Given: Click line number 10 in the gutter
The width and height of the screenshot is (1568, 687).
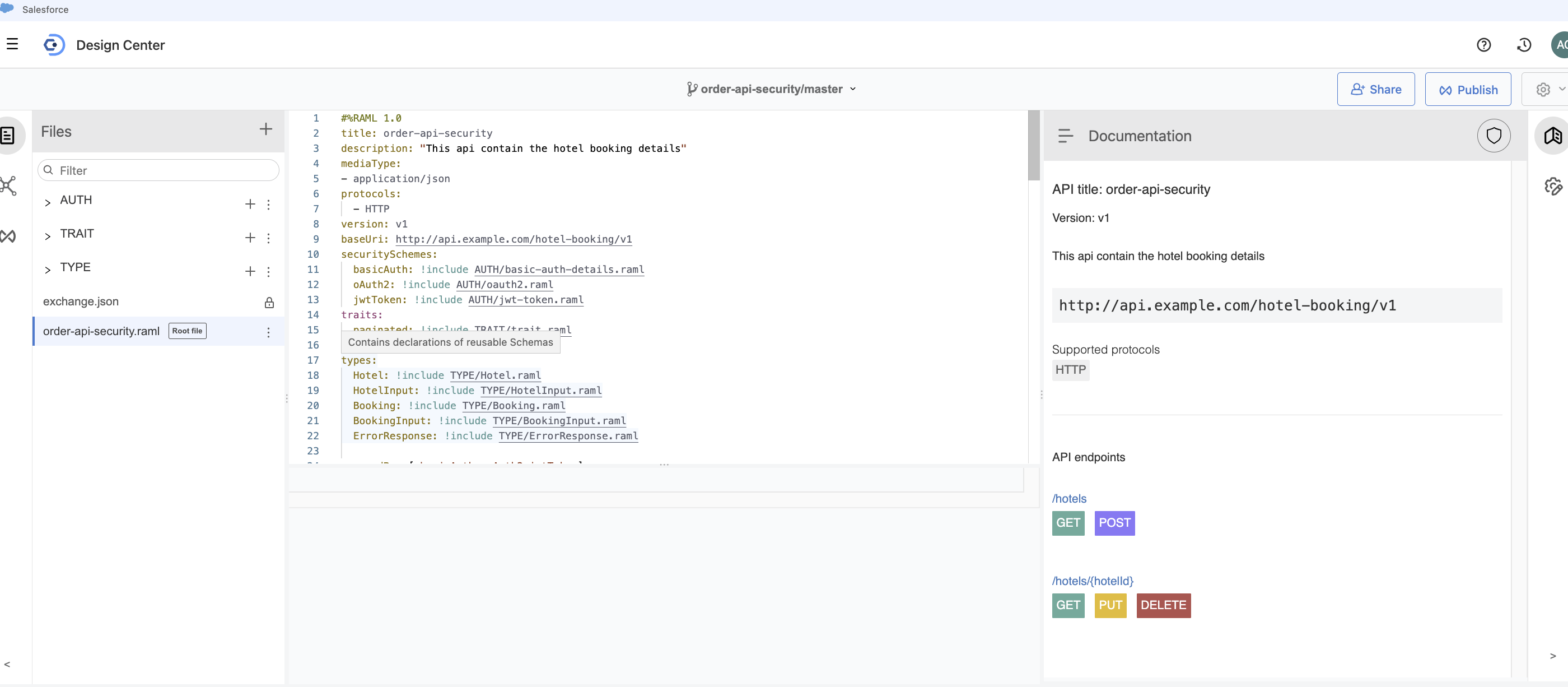Looking at the screenshot, I should 313,254.
